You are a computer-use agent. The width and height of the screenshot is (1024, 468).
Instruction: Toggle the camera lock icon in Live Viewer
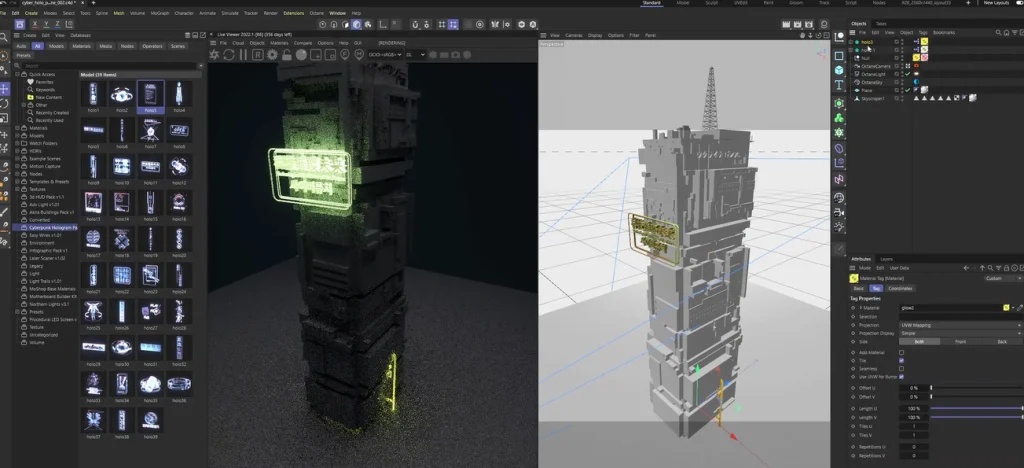(x=287, y=55)
